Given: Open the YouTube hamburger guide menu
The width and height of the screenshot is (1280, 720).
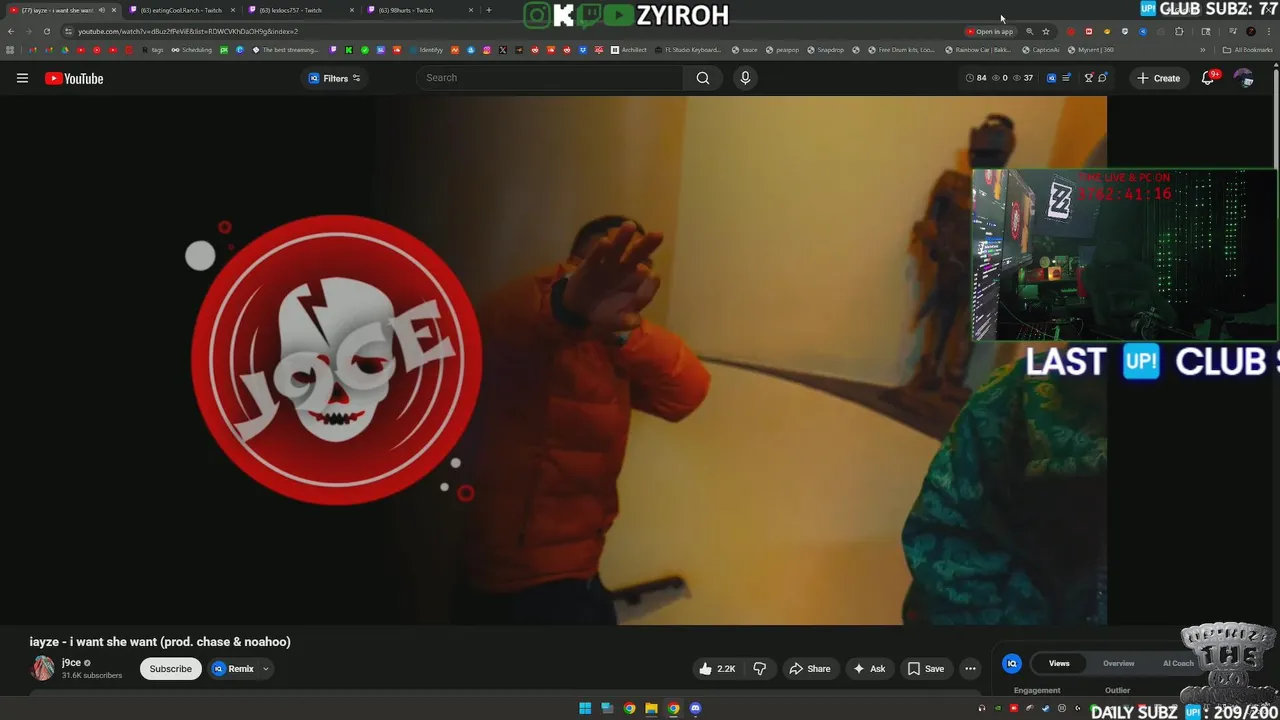Looking at the screenshot, I should (x=22, y=78).
